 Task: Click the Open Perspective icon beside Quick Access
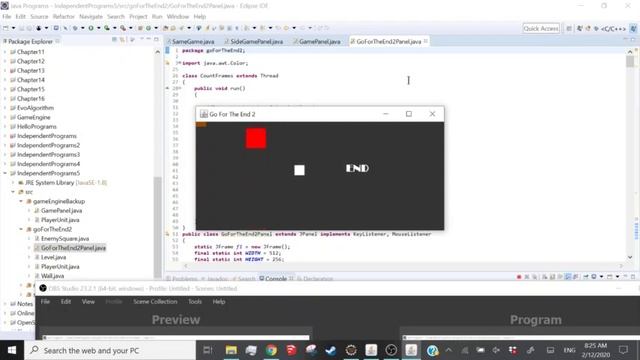pyautogui.click(x=569, y=29)
